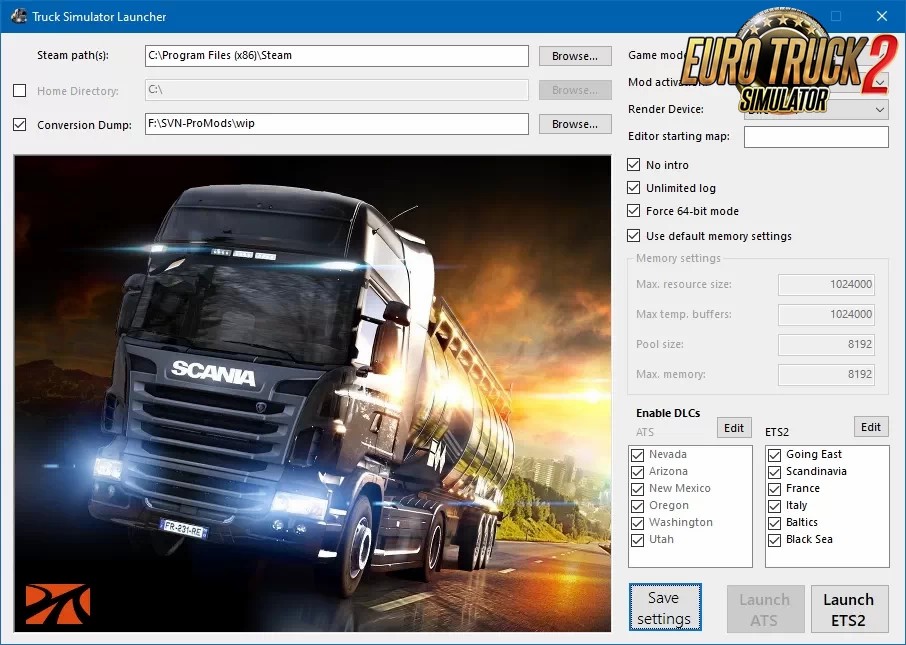Toggle the Arizona DLC checkbox

[x=637, y=472]
